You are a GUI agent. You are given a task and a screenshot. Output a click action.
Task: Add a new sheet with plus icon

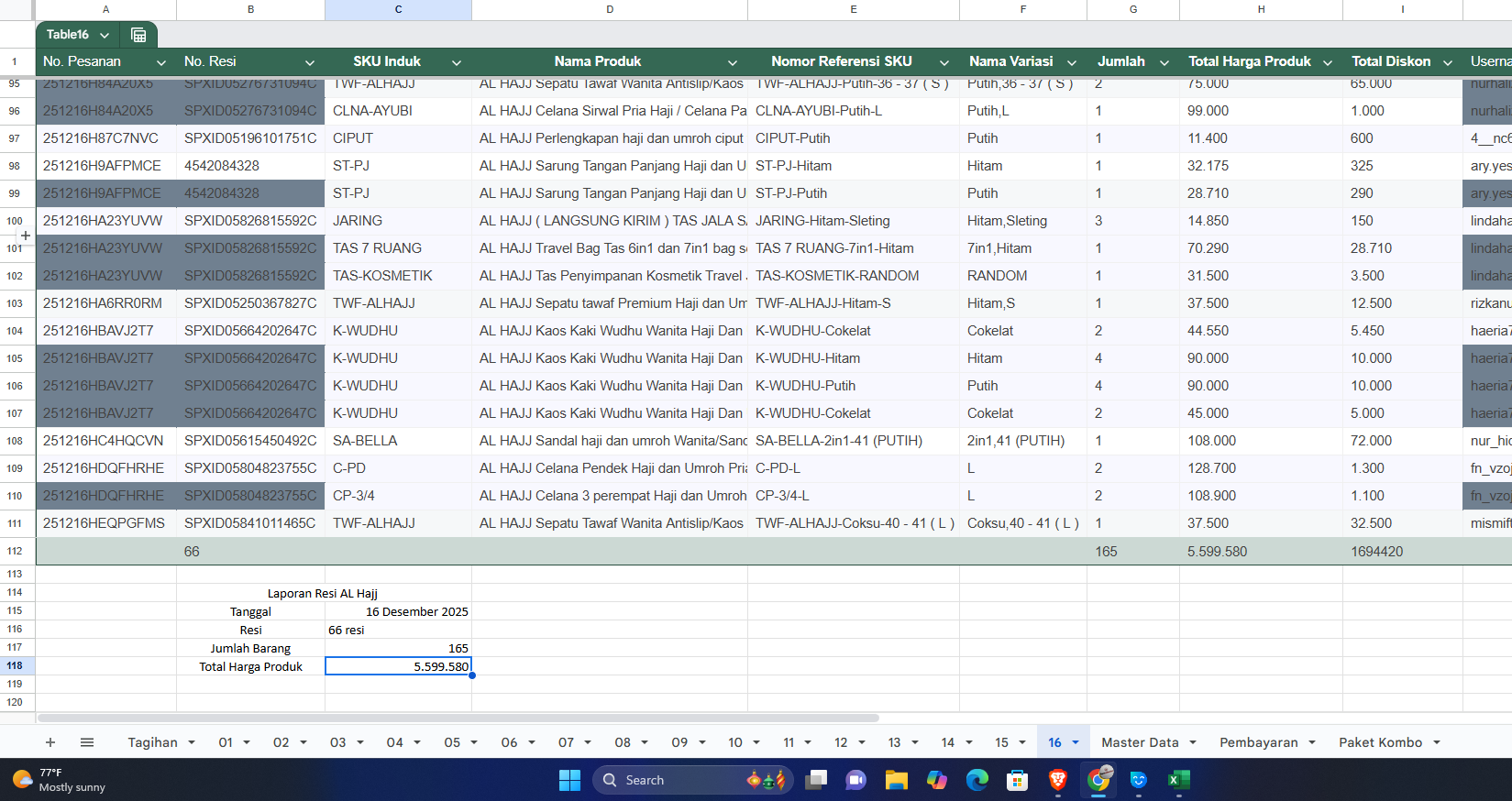click(50, 742)
